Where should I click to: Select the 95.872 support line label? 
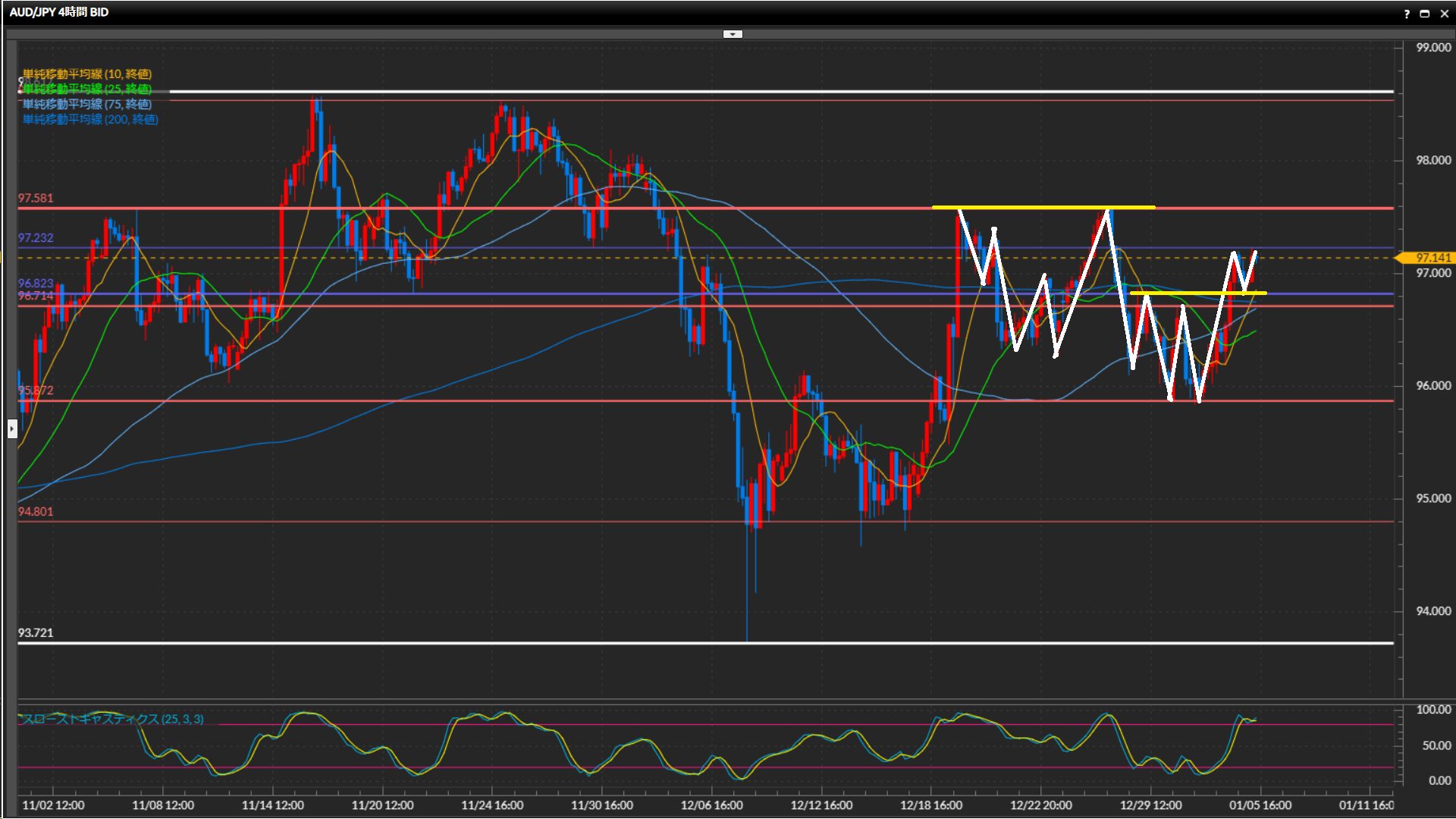click(x=36, y=391)
